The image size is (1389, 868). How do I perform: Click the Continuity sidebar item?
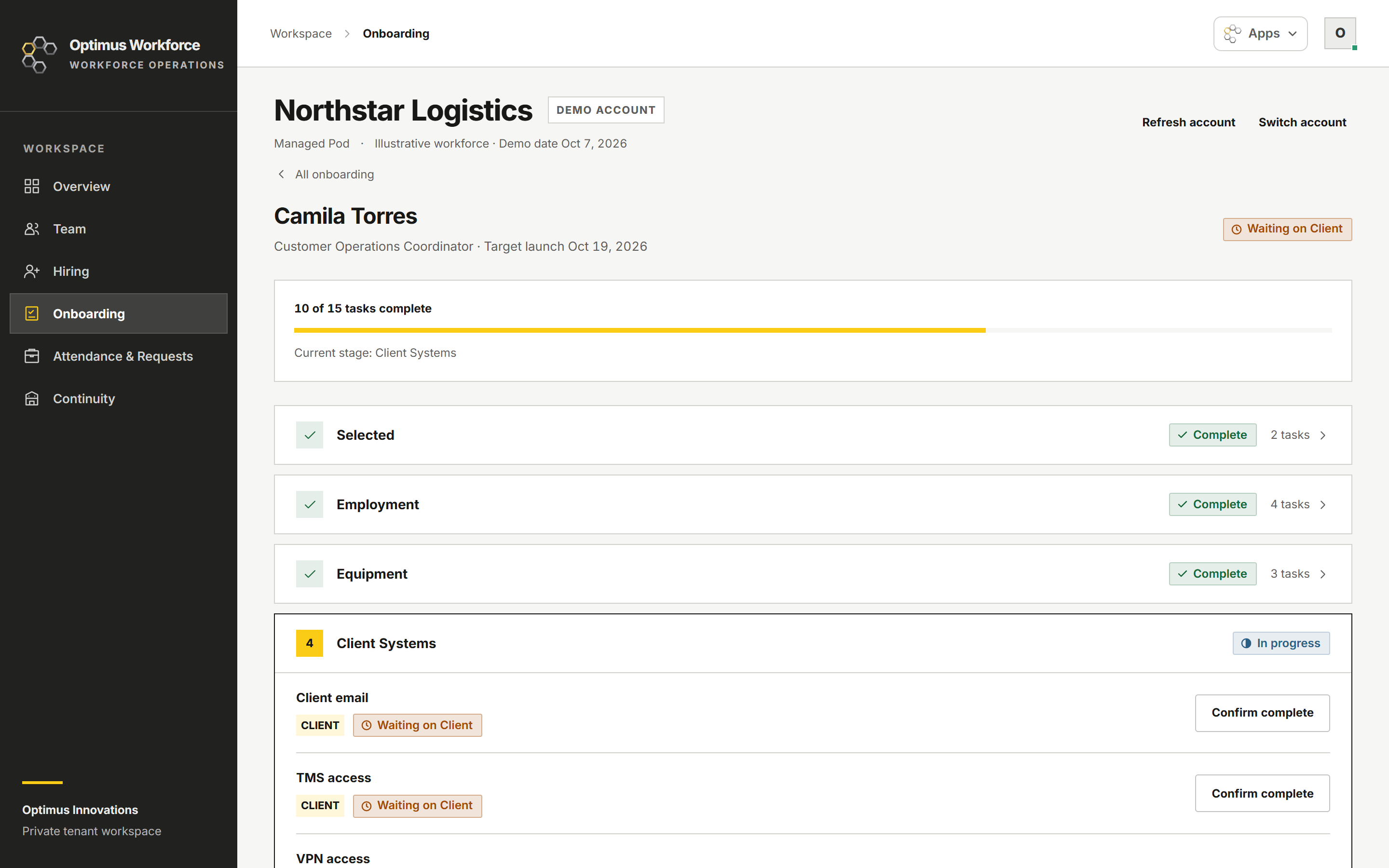[119, 398]
